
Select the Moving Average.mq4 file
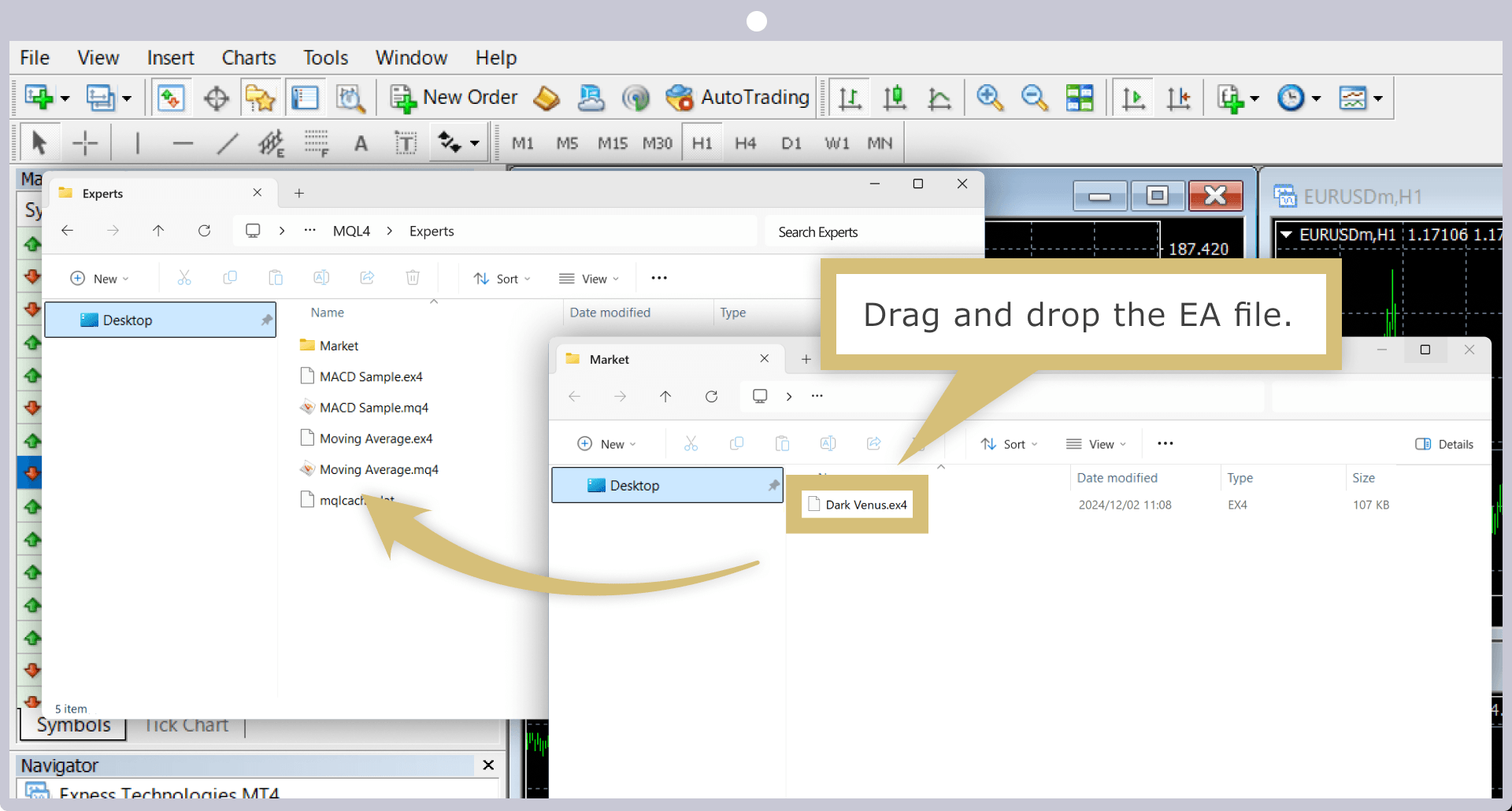(x=369, y=469)
